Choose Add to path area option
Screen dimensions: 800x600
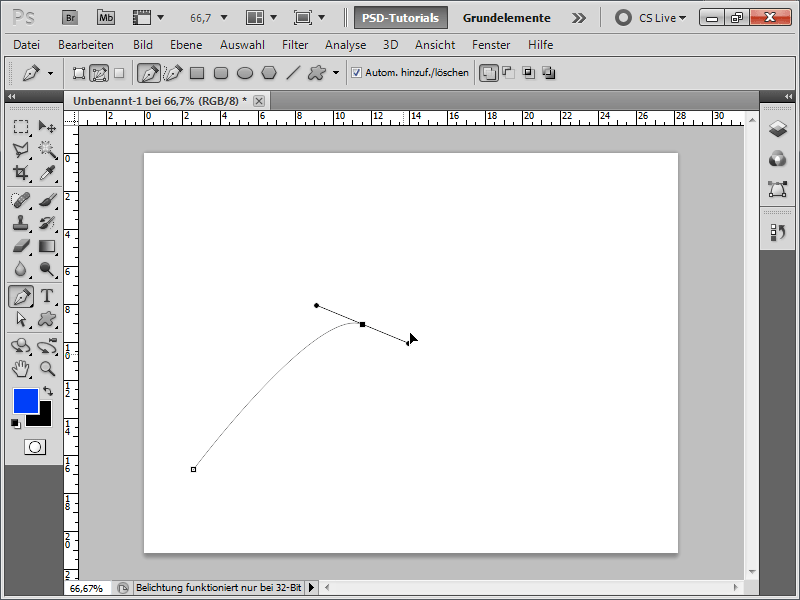(x=488, y=73)
